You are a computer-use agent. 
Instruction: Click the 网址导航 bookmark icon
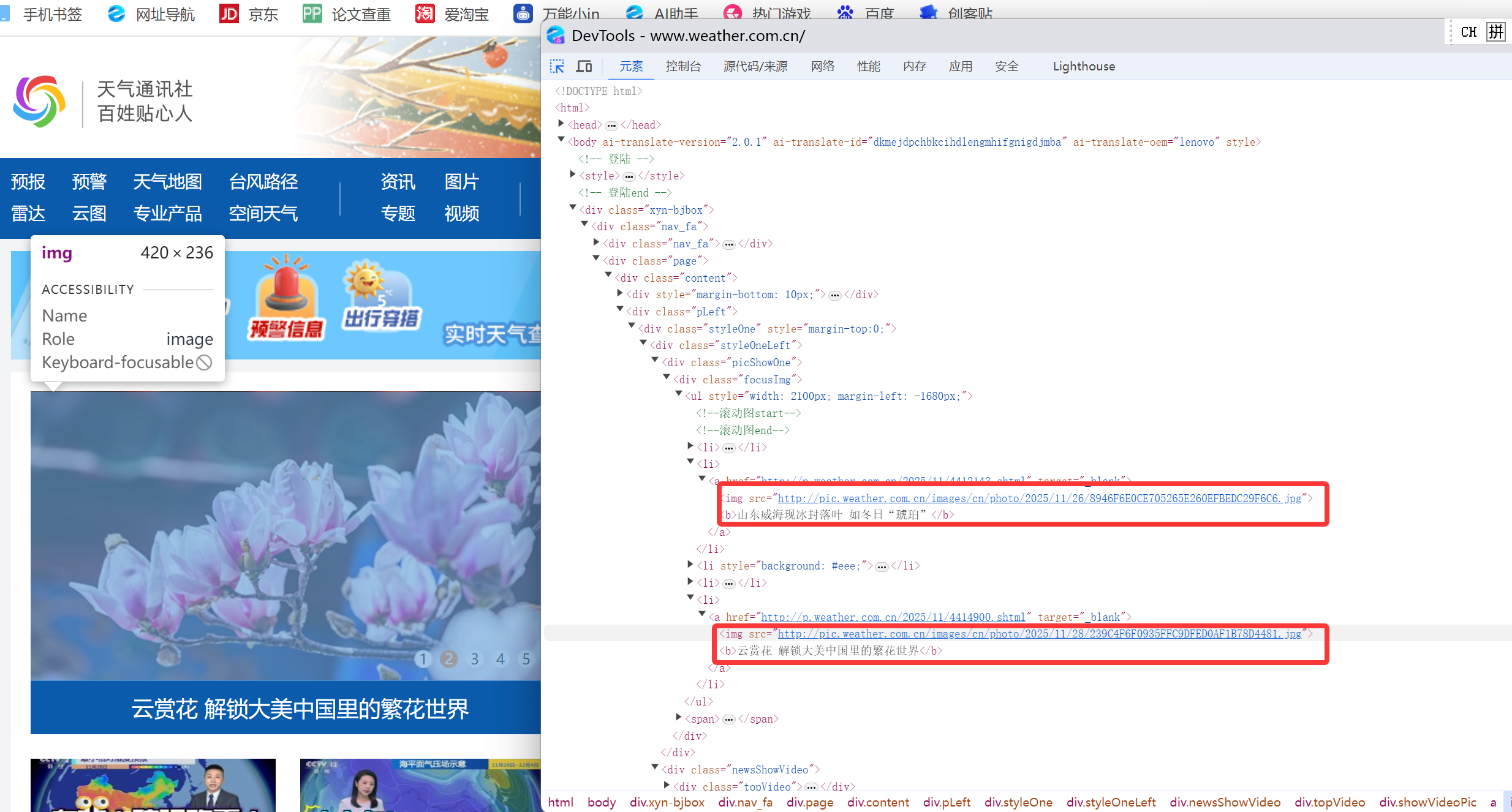tap(116, 13)
